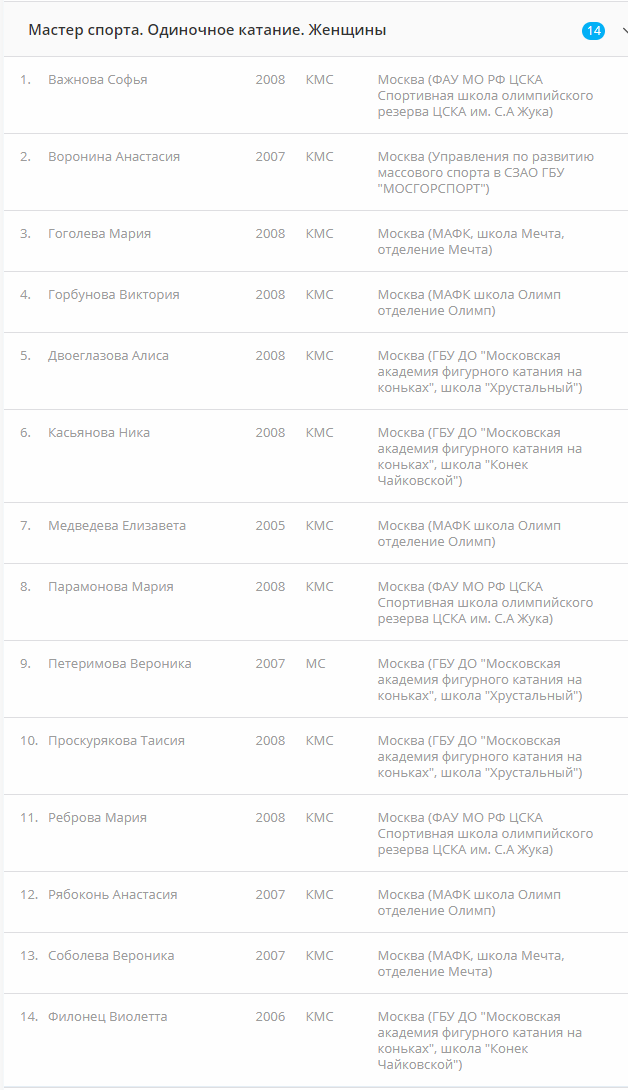The width and height of the screenshot is (628, 1090).
Task: Select the Парамонова Мария row
Action: (x=111, y=587)
